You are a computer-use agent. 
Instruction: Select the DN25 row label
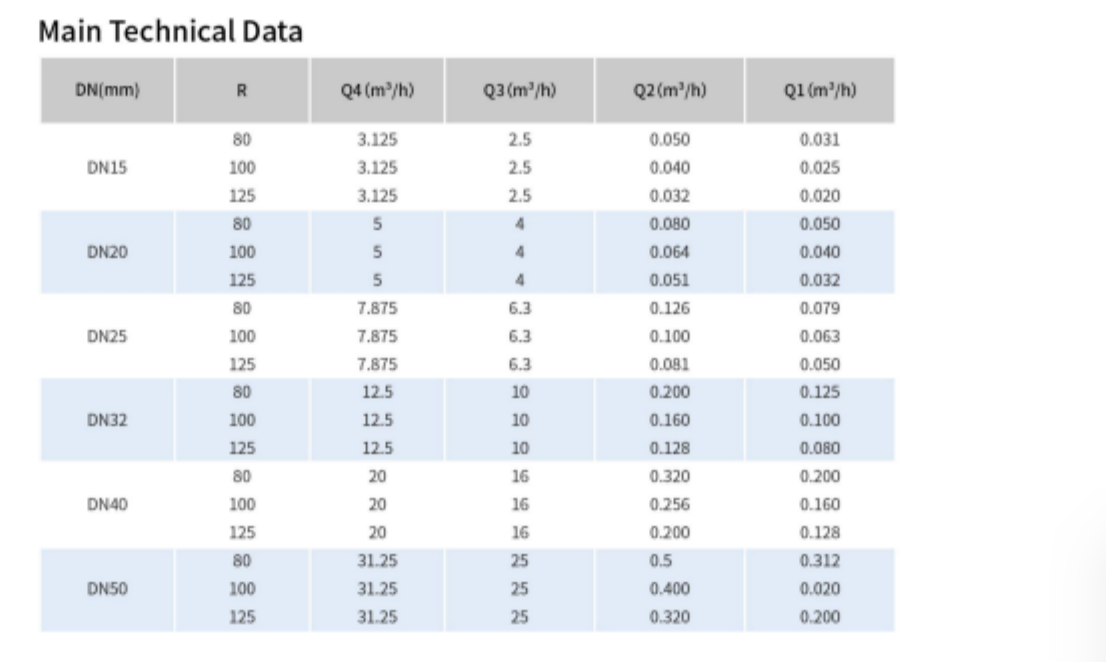107,336
